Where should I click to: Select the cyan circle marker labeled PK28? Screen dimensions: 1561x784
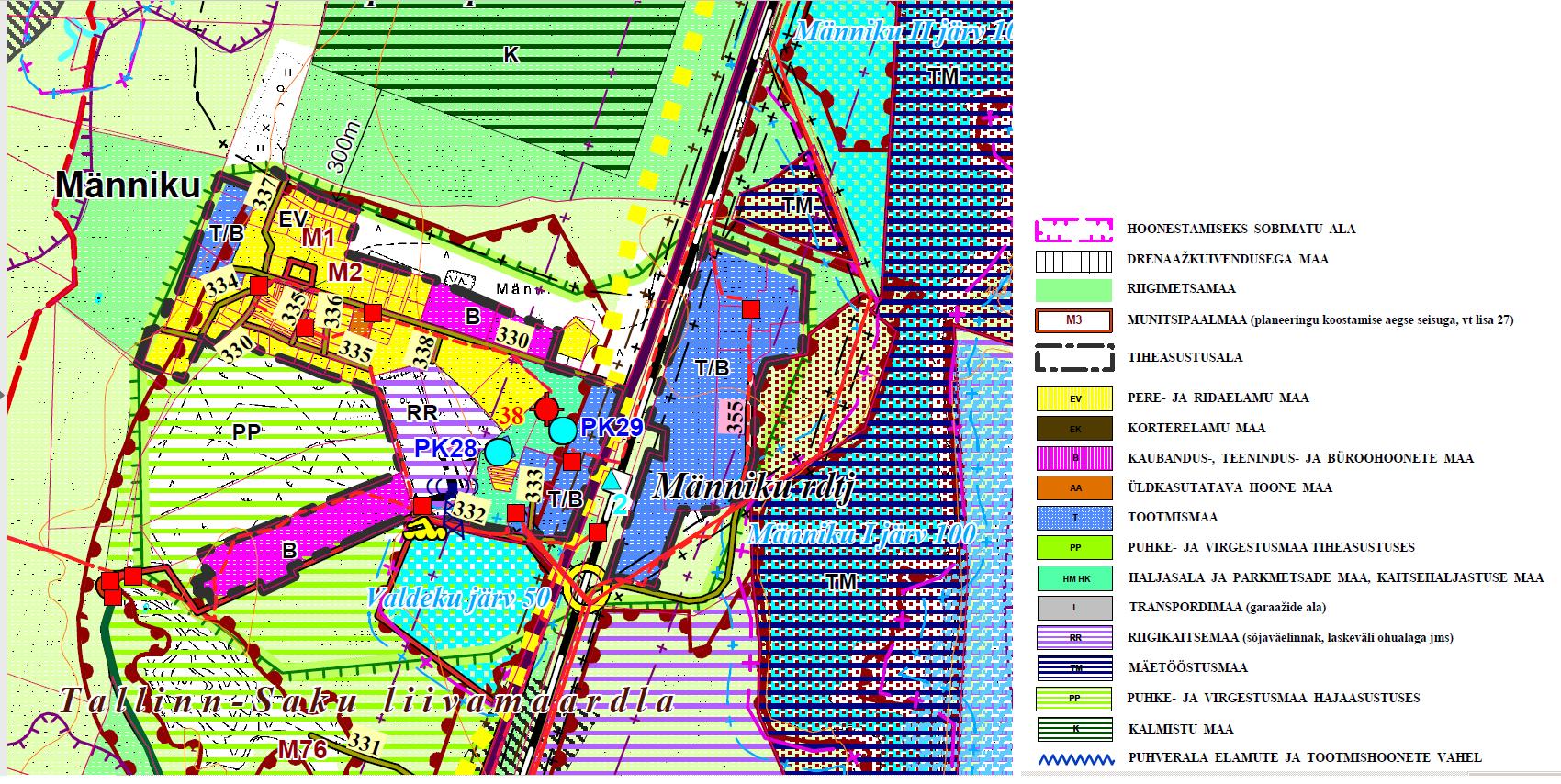tap(499, 452)
